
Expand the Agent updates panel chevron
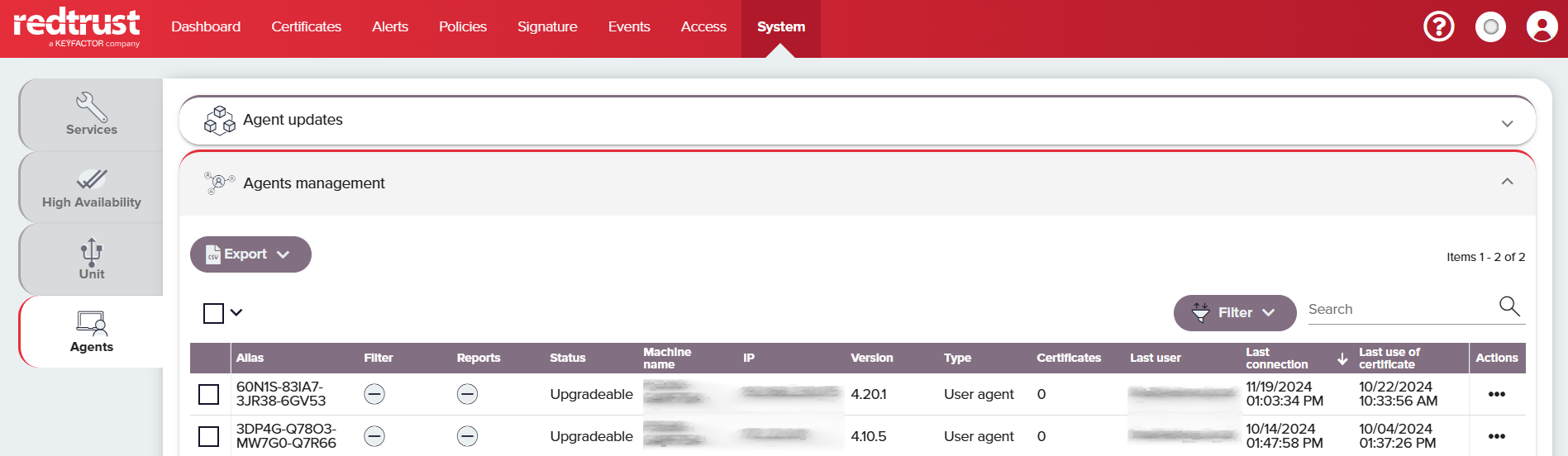(x=1507, y=123)
